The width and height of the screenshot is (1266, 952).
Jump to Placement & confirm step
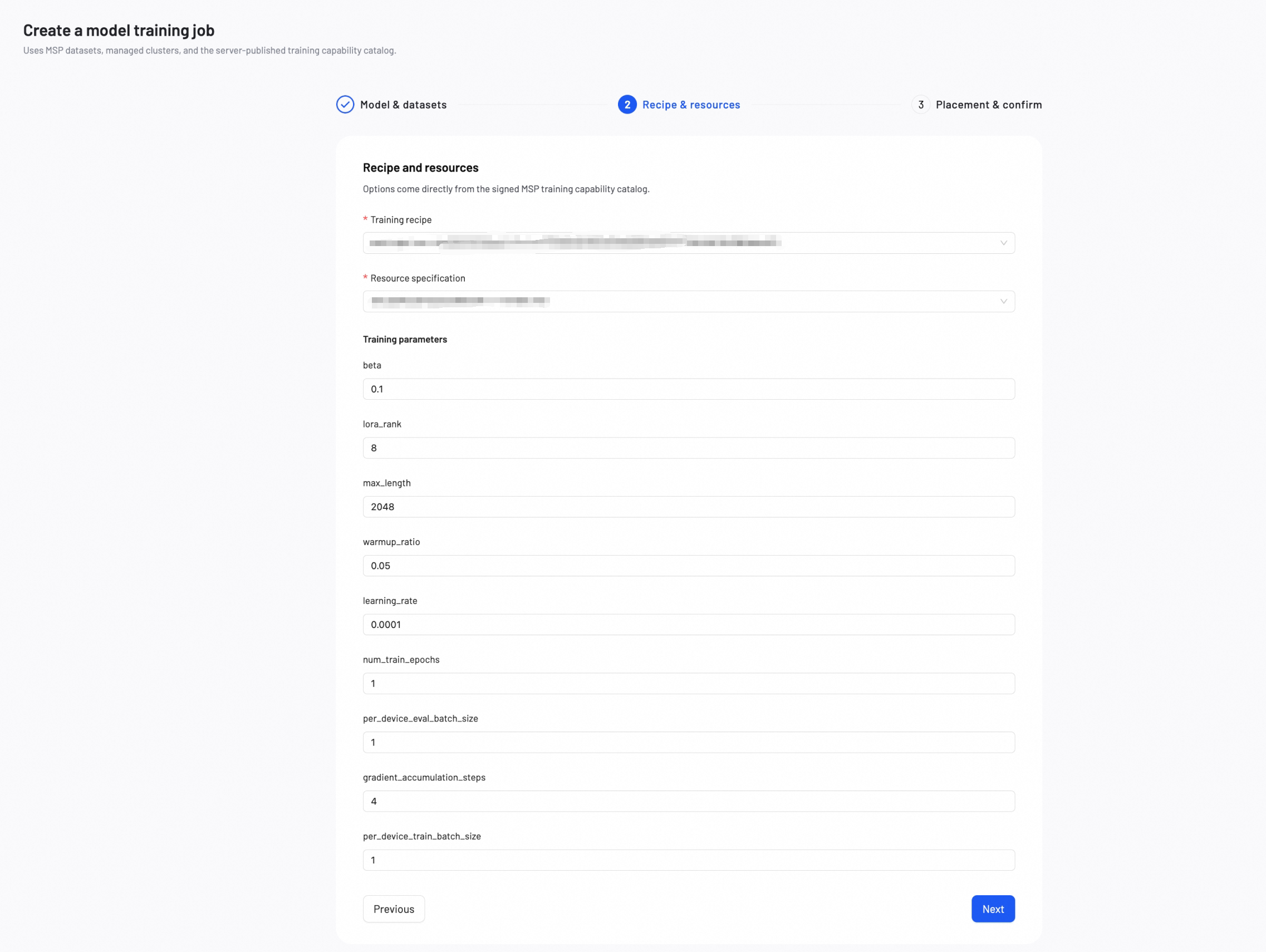[988, 105]
